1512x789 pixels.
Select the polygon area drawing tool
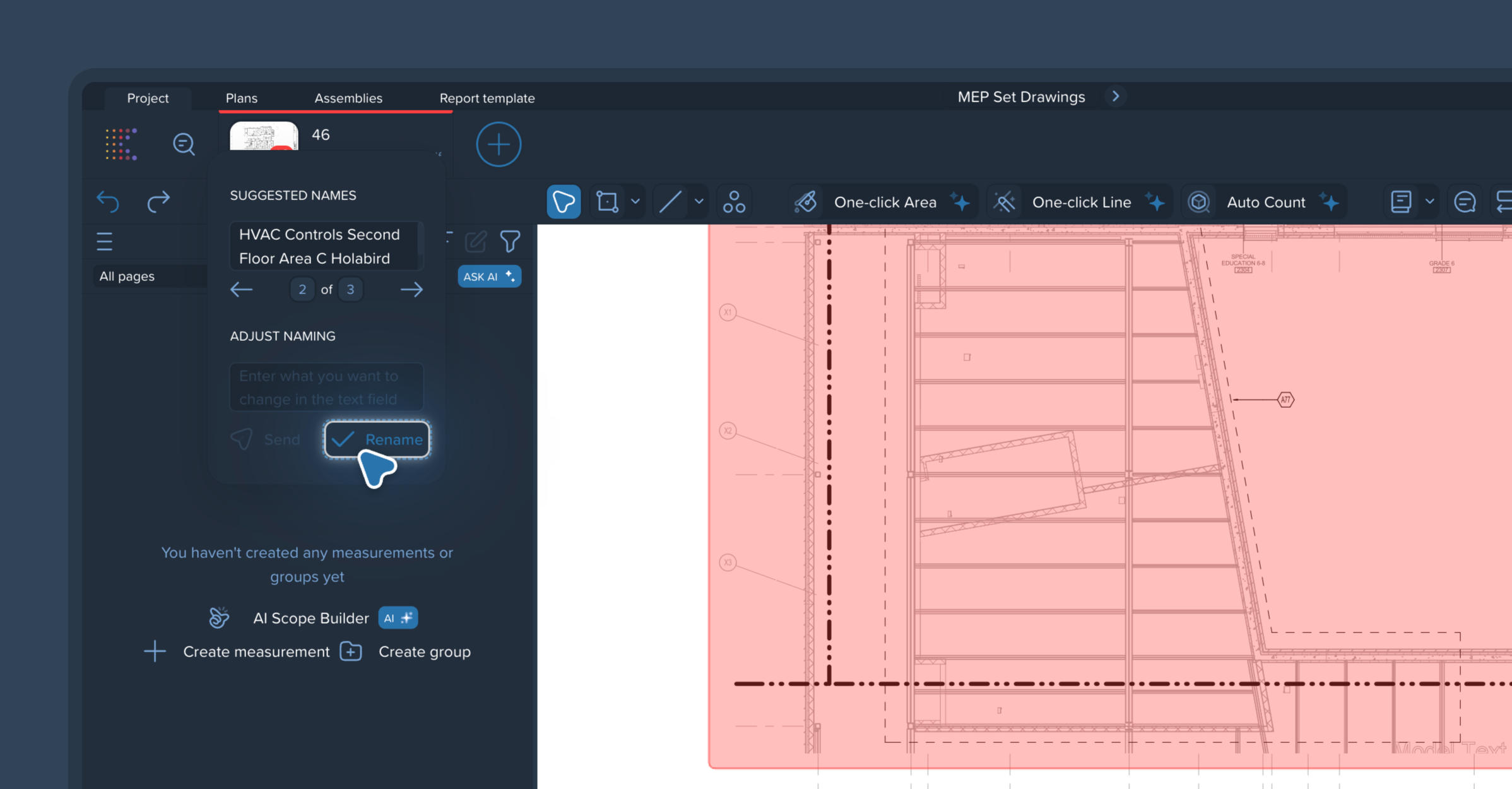click(x=563, y=202)
